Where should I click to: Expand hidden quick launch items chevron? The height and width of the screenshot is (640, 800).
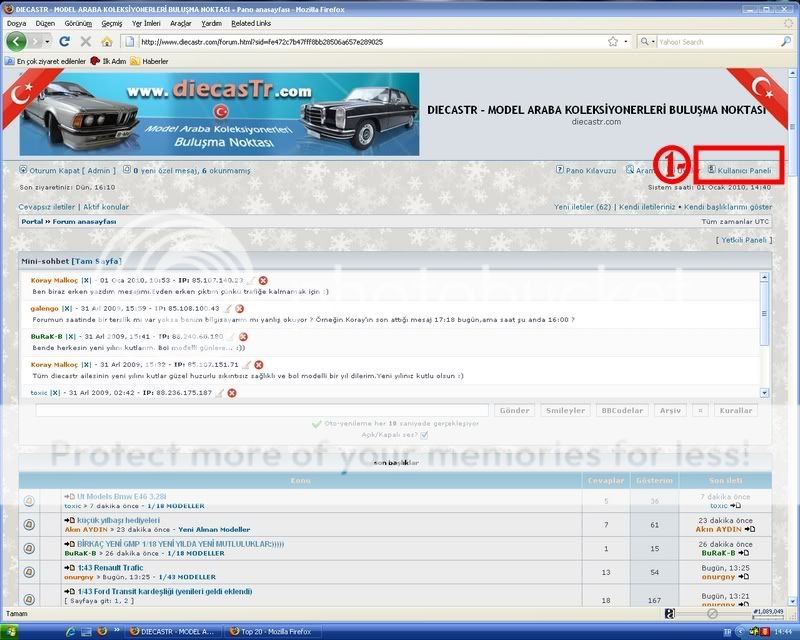pyautogui.click(x=117, y=631)
